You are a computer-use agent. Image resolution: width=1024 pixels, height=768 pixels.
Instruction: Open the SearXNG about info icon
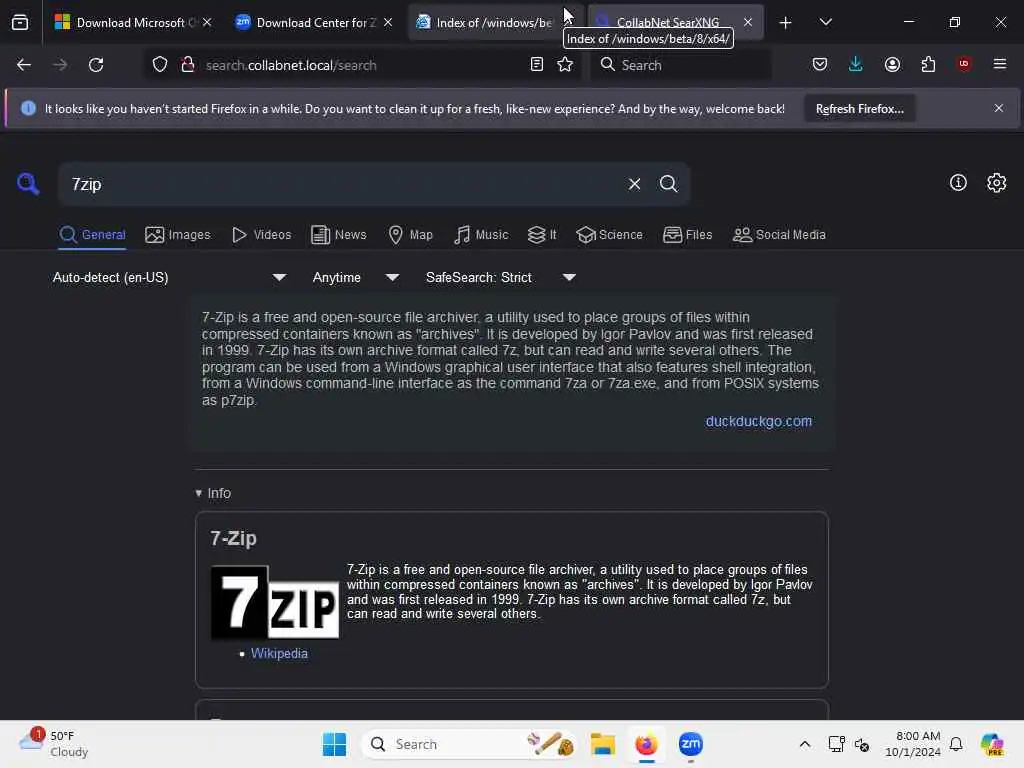[x=958, y=183]
